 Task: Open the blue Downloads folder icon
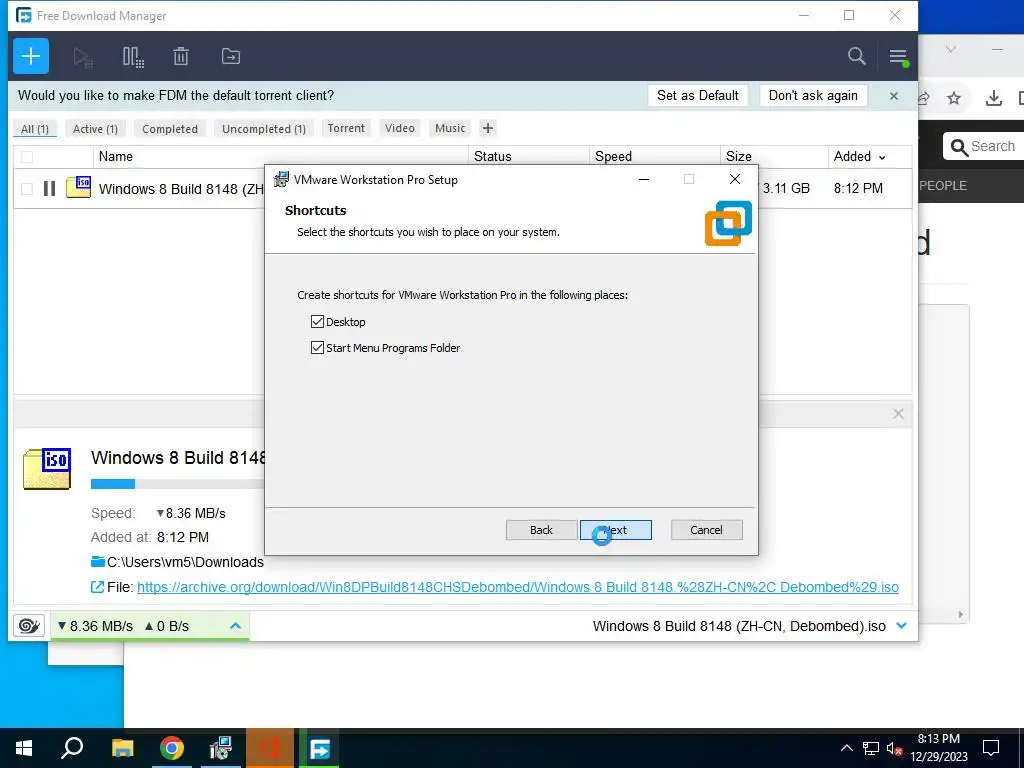click(x=98, y=562)
